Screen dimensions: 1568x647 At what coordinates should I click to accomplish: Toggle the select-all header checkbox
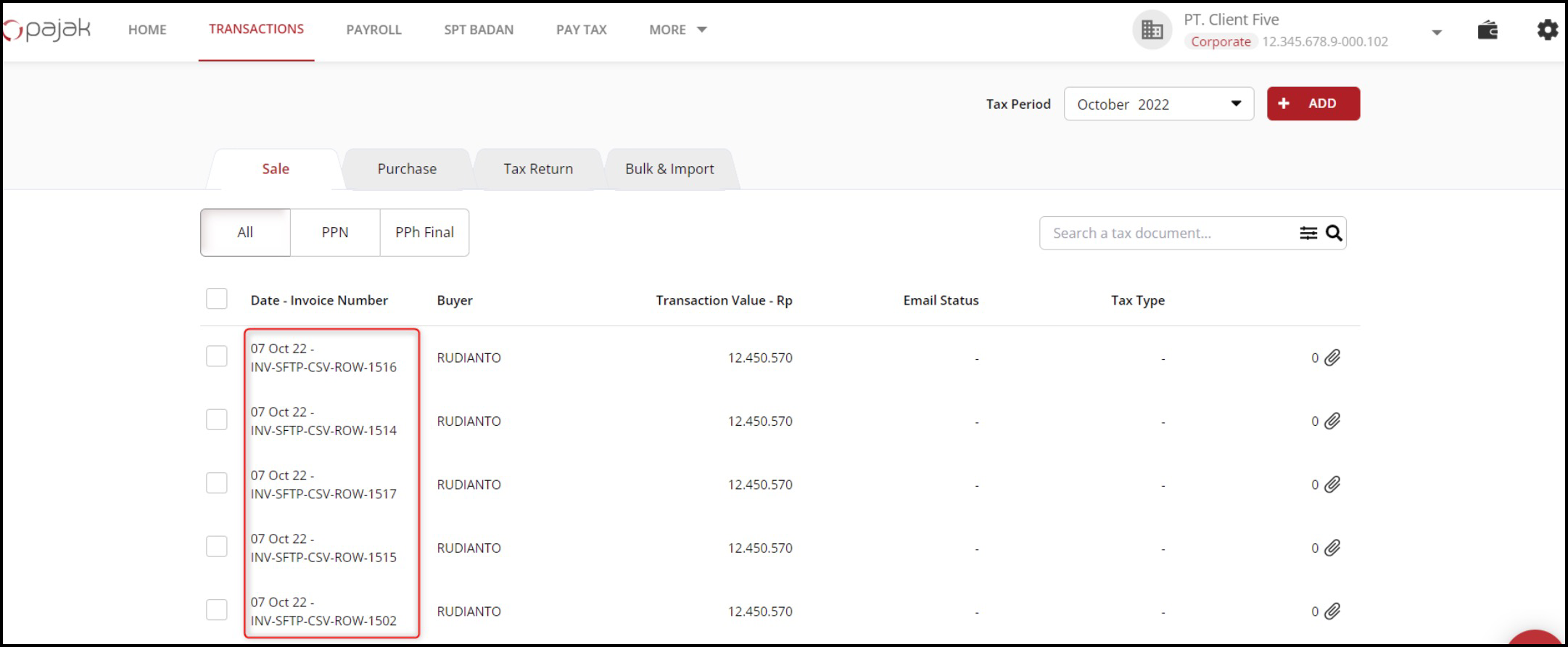(x=217, y=299)
